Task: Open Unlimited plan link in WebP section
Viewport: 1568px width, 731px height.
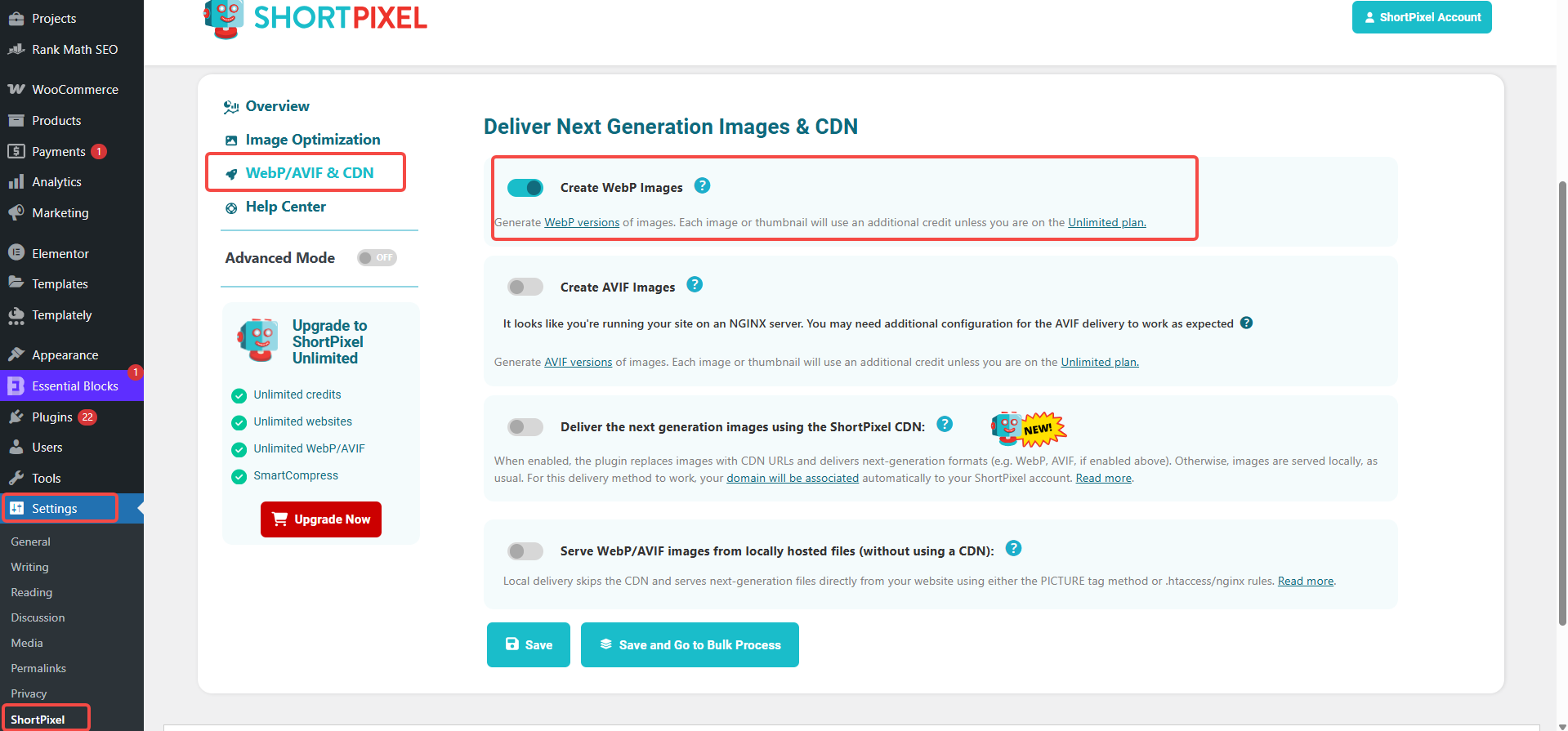Action: coord(1107,222)
